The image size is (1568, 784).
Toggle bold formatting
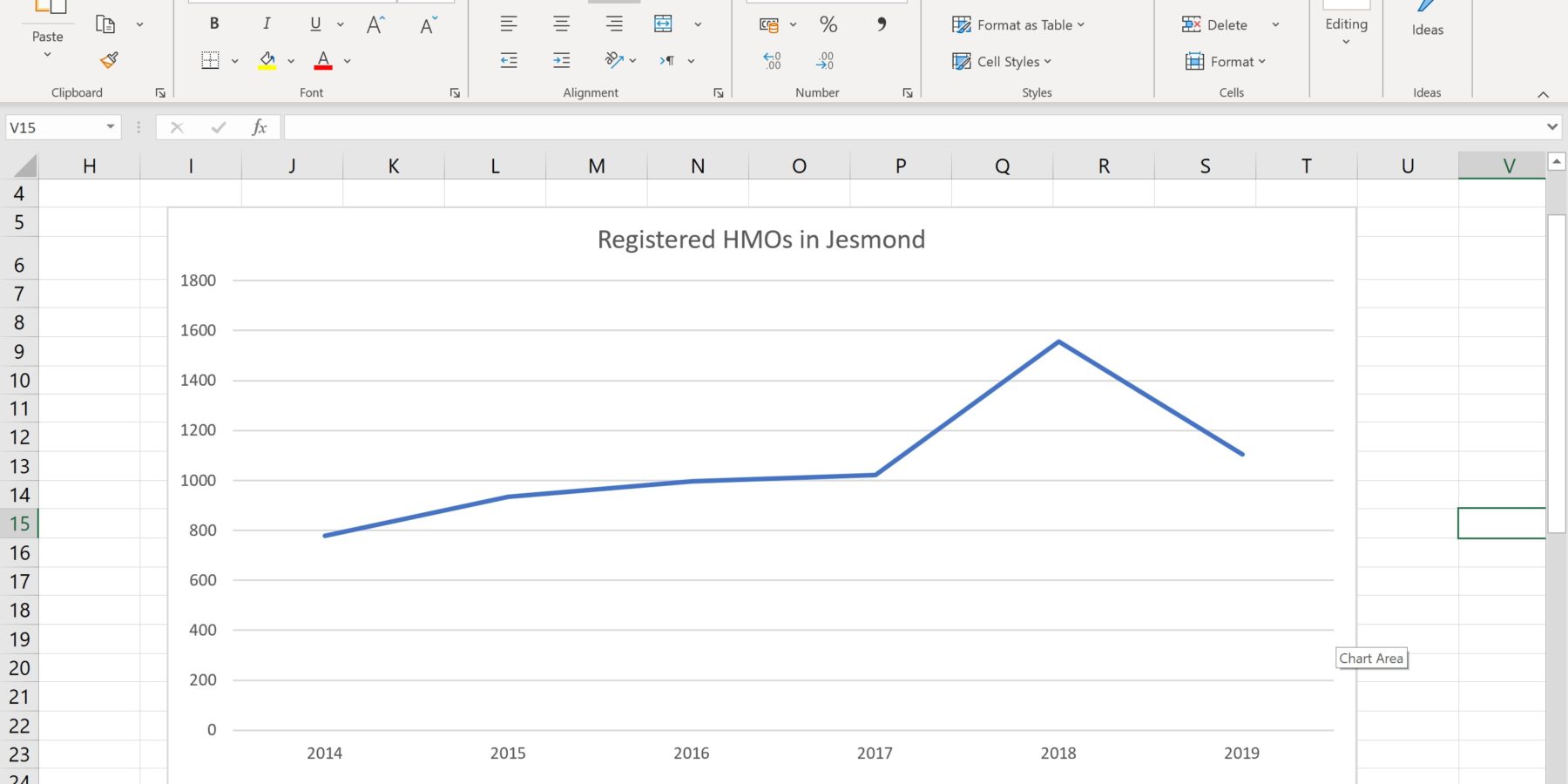click(x=214, y=24)
